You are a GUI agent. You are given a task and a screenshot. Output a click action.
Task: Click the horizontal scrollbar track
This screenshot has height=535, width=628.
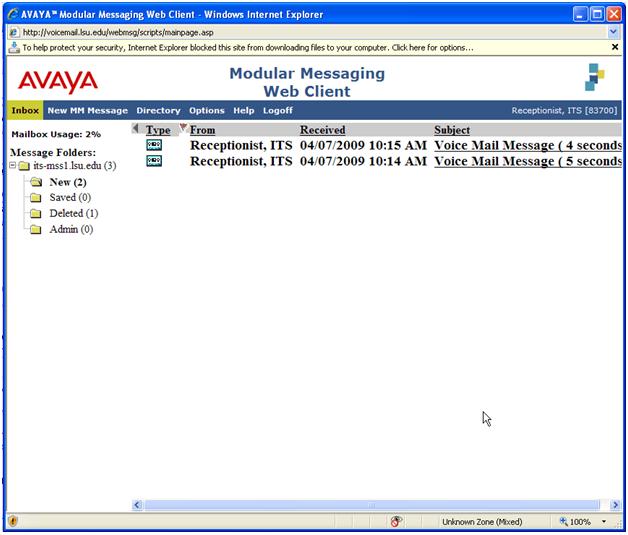click(x=372, y=505)
